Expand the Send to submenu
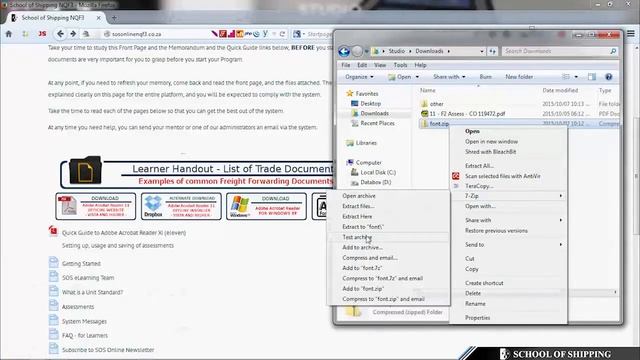Viewport: 640px width, 360px height. [x=508, y=244]
